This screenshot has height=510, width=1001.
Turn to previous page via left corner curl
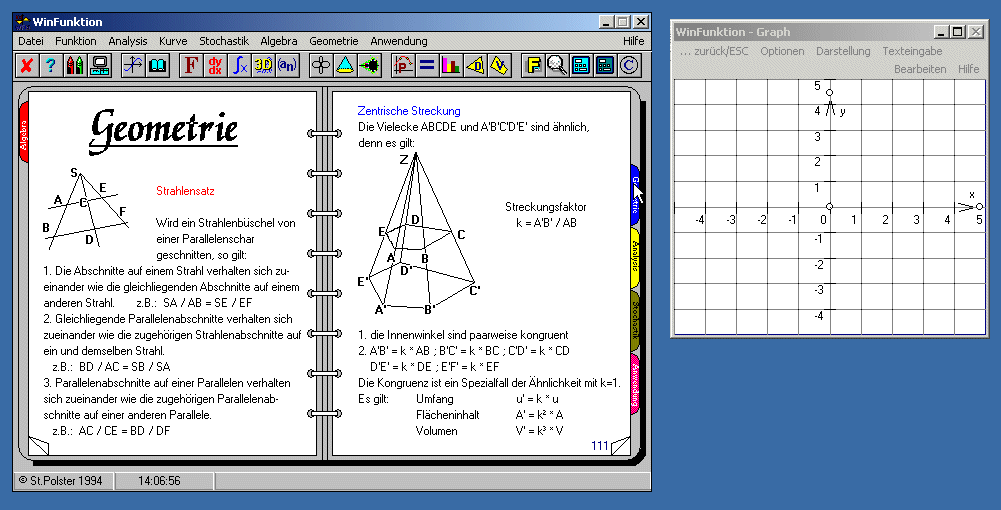(x=38, y=445)
